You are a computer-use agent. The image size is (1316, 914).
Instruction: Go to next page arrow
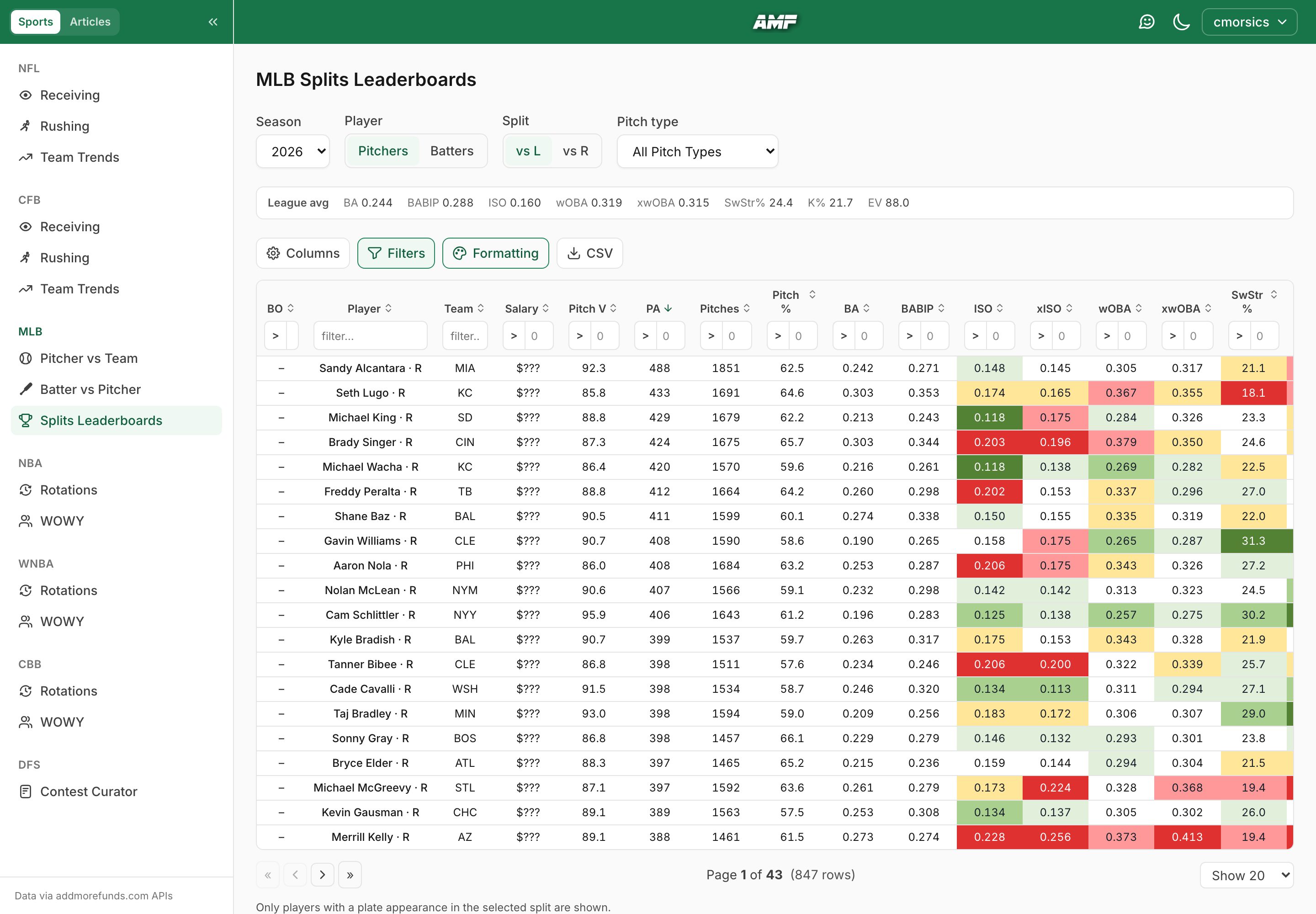pyautogui.click(x=323, y=875)
